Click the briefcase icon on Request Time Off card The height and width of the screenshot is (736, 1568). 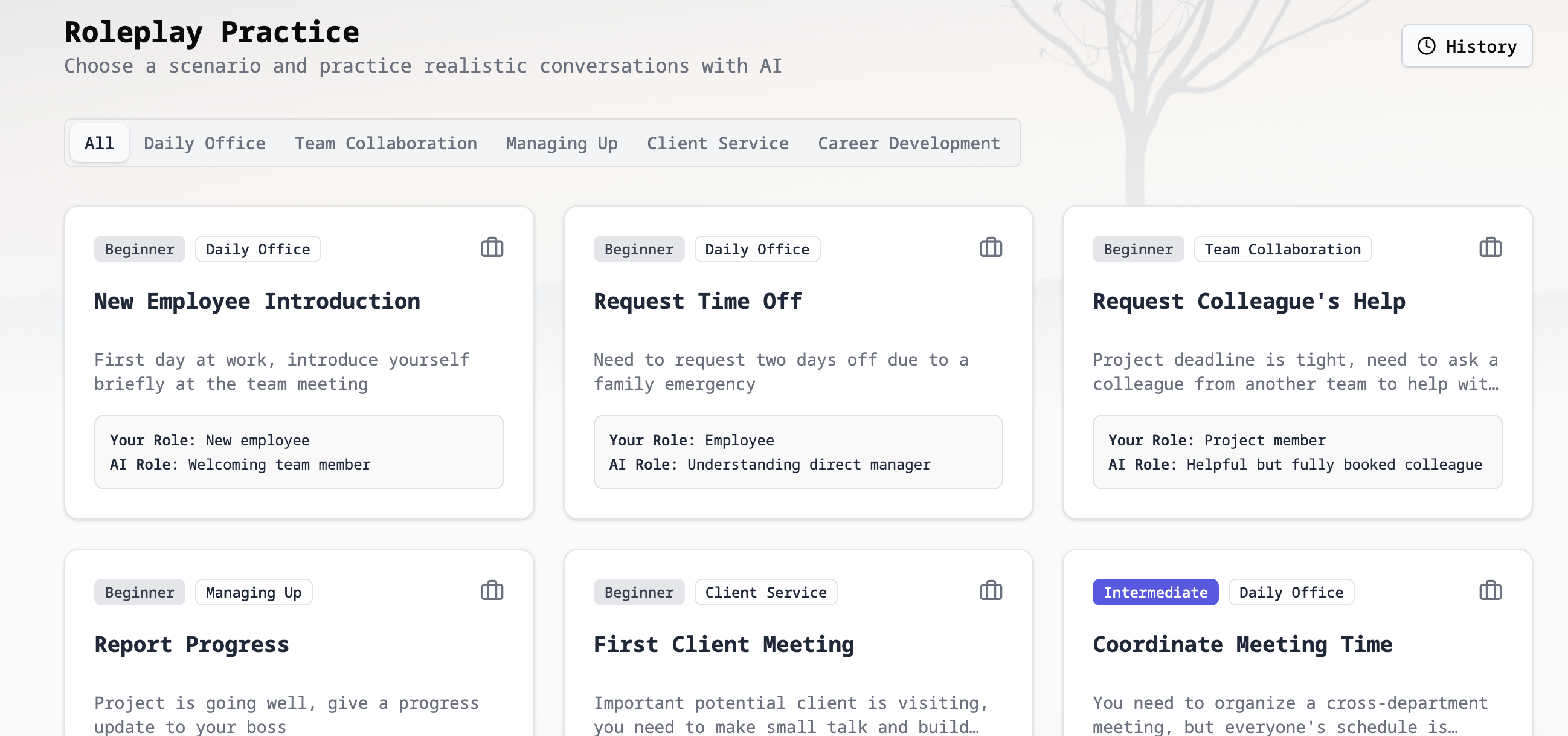tap(990, 248)
